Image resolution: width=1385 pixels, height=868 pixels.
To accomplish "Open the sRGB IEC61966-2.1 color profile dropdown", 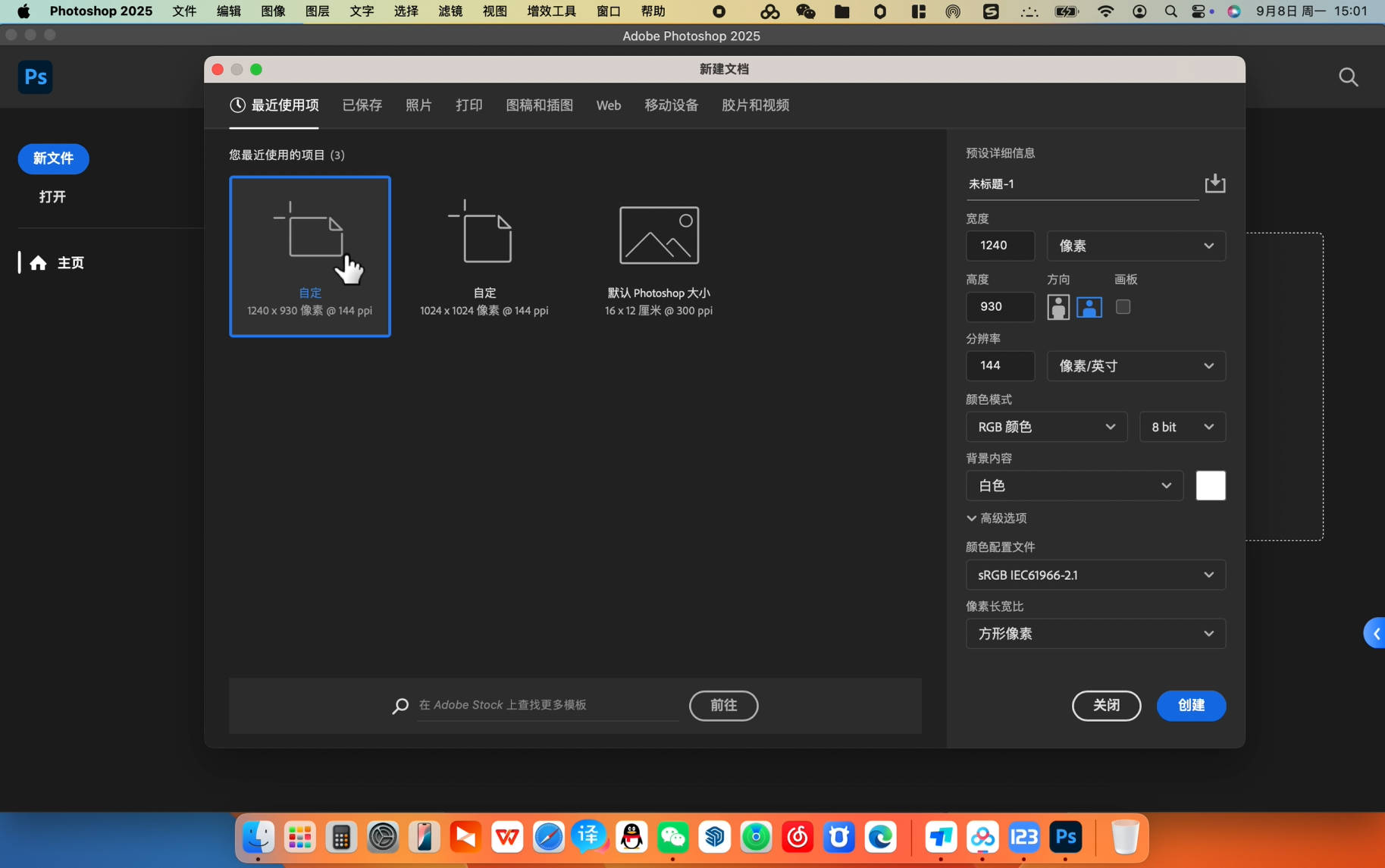I will pyautogui.click(x=1095, y=575).
